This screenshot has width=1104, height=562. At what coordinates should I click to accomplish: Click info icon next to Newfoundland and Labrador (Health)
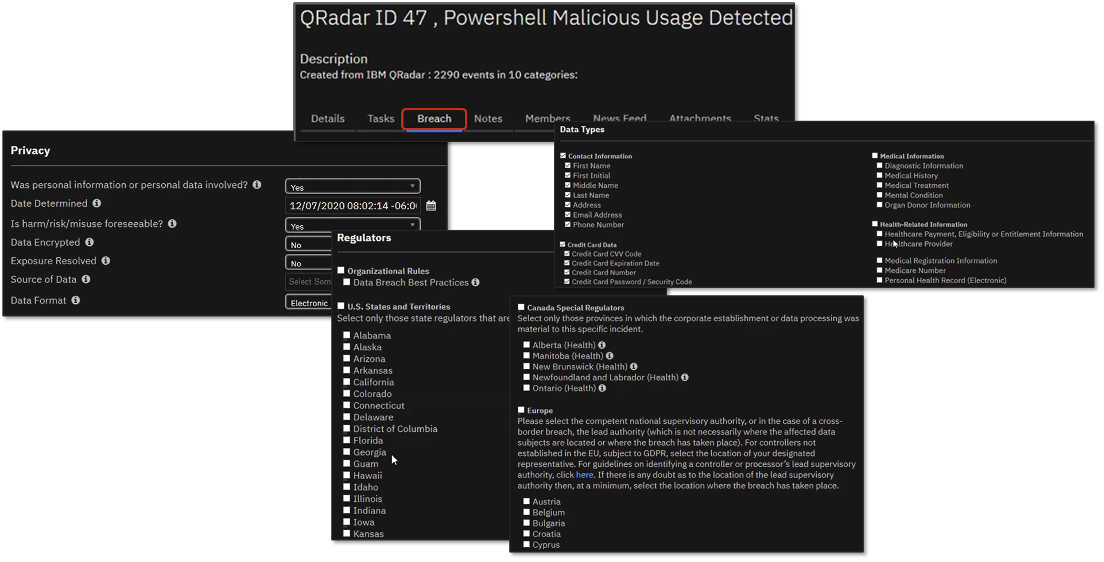685,377
